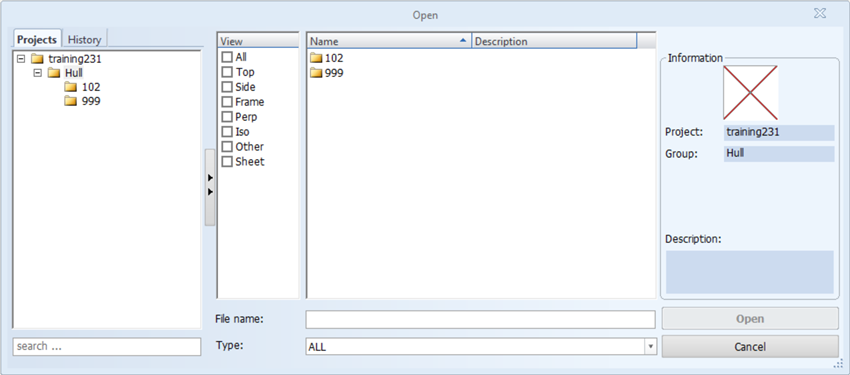Sort by the Name column header
Screen dimensions: 850x375
[x=389, y=41]
